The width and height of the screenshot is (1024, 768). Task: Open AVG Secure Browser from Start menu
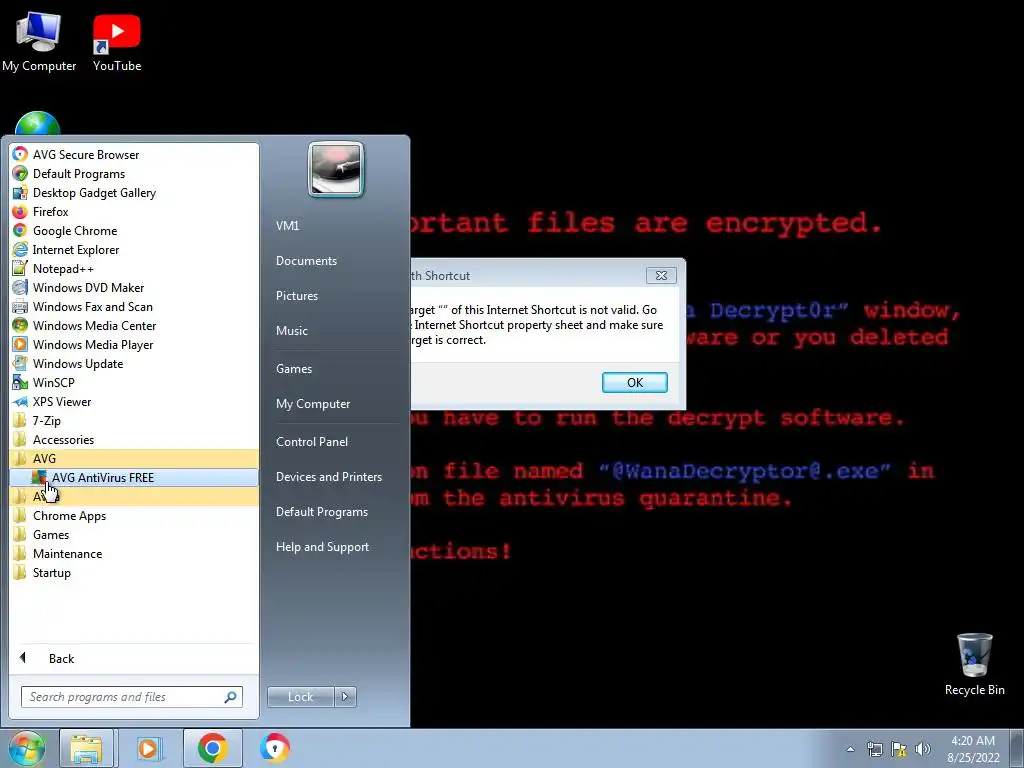pos(134,155)
